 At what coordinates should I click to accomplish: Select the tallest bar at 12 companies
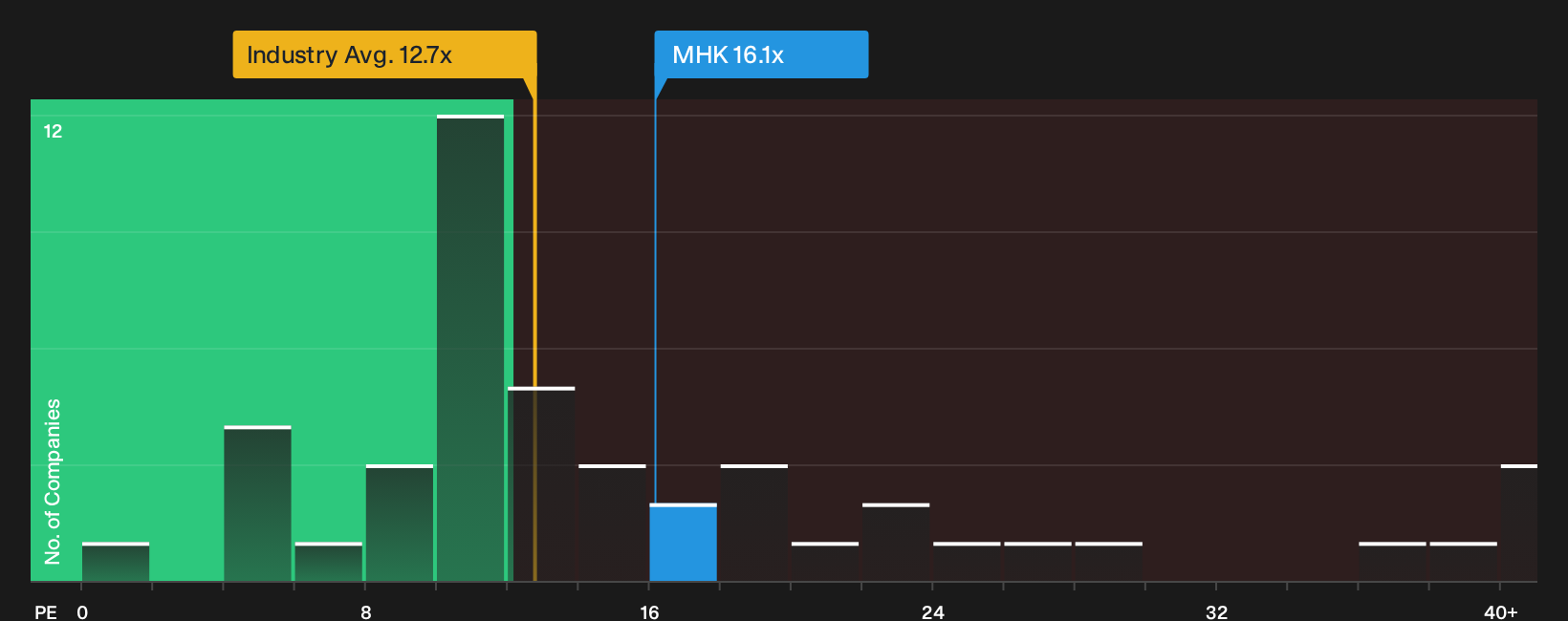pos(470,348)
